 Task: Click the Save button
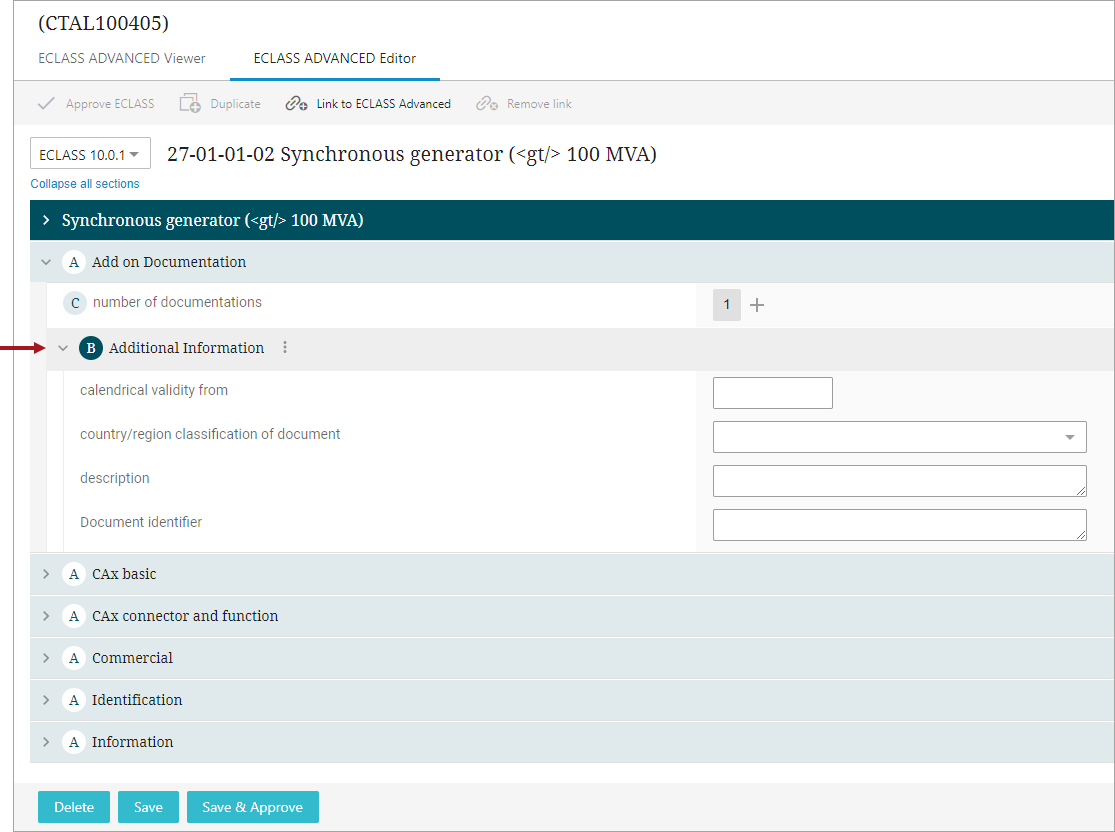point(148,807)
